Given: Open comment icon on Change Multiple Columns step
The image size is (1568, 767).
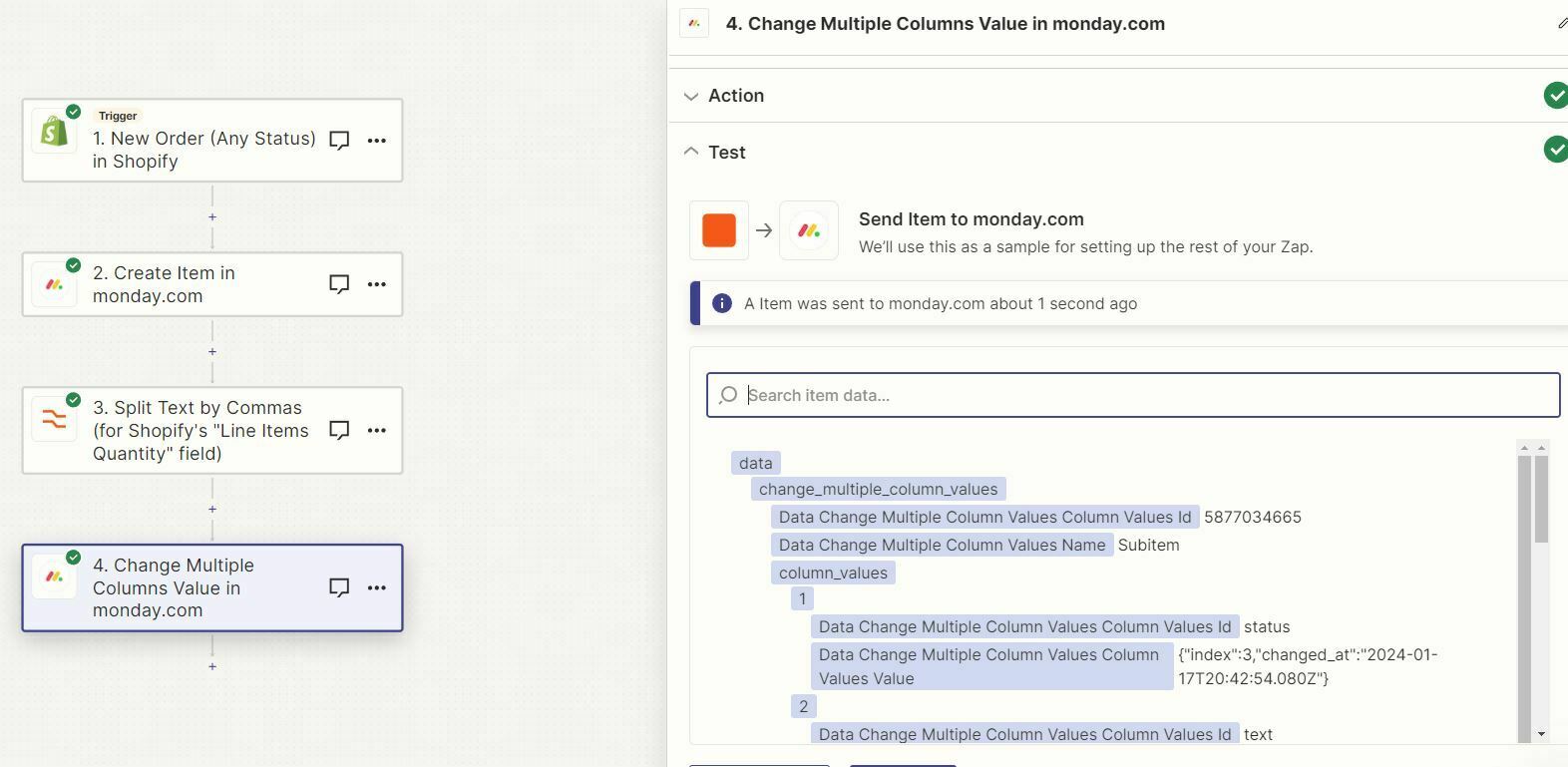Looking at the screenshot, I should tap(339, 587).
